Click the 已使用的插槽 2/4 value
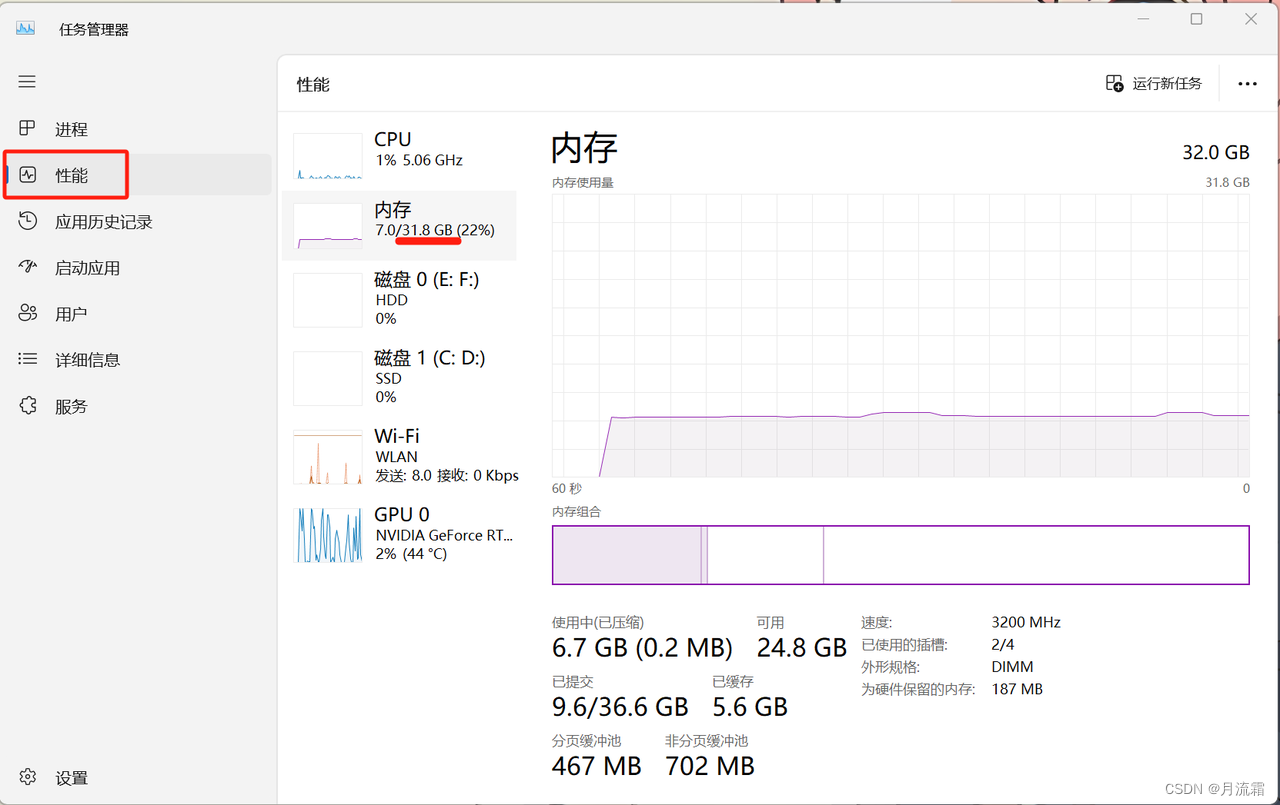This screenshot has height=805, width=1280. click(x=1003, y=645)
